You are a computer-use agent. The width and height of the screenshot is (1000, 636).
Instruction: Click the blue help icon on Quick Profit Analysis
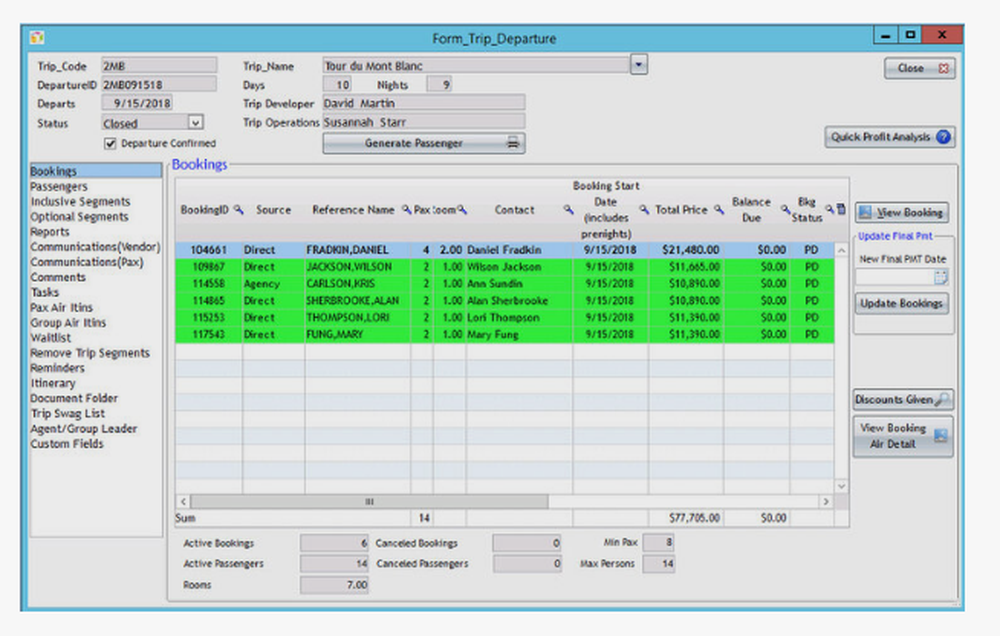[x=943, y=137]
